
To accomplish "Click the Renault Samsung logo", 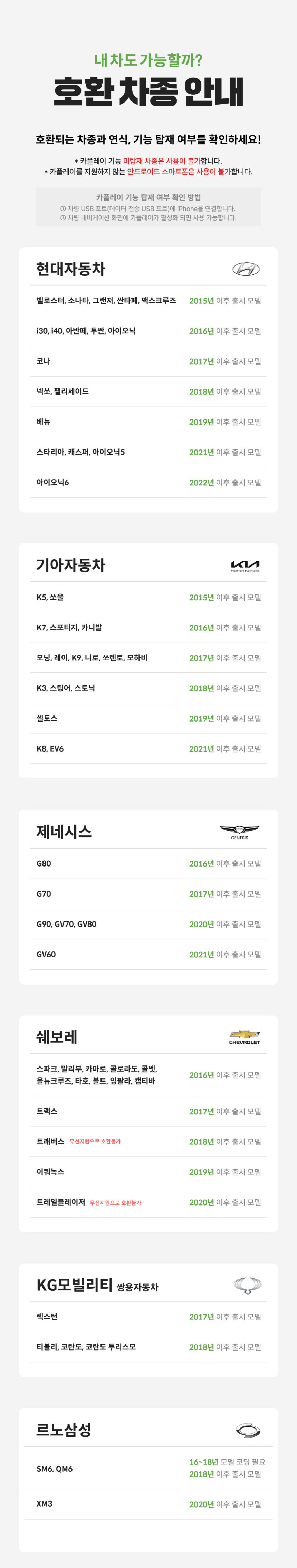I will coord(248,1430).
